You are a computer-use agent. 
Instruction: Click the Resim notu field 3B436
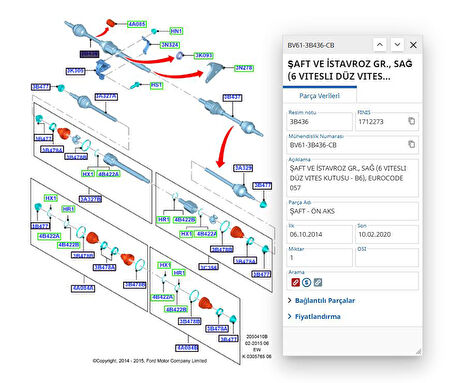320,121
